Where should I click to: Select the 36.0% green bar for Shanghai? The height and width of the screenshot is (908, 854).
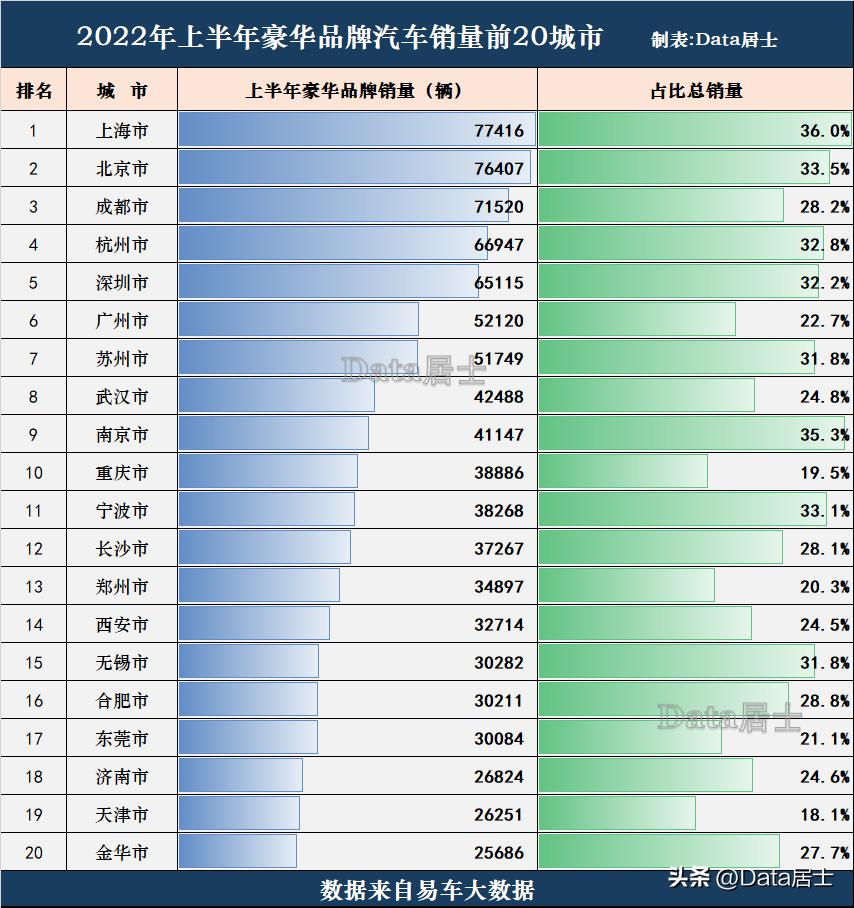tap(690, 129)
